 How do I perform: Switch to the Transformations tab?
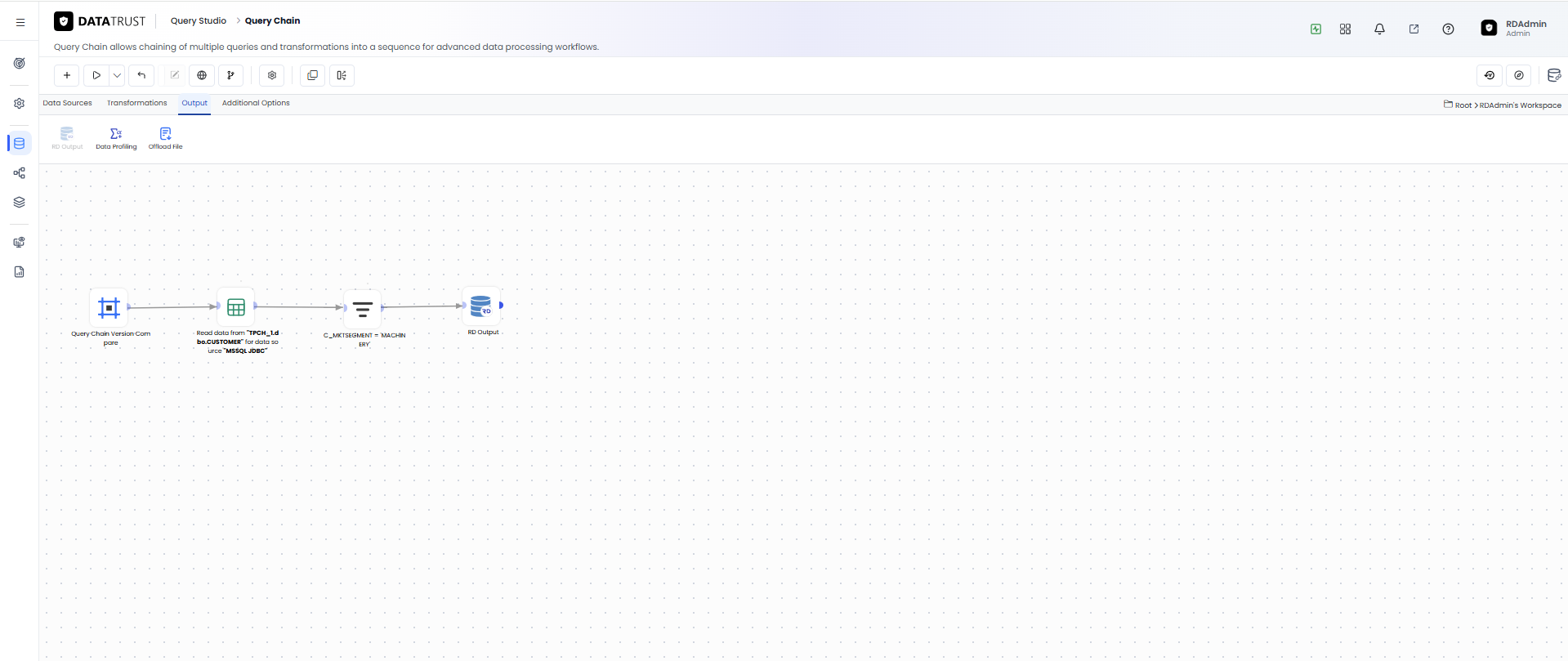tap(136, 103)
